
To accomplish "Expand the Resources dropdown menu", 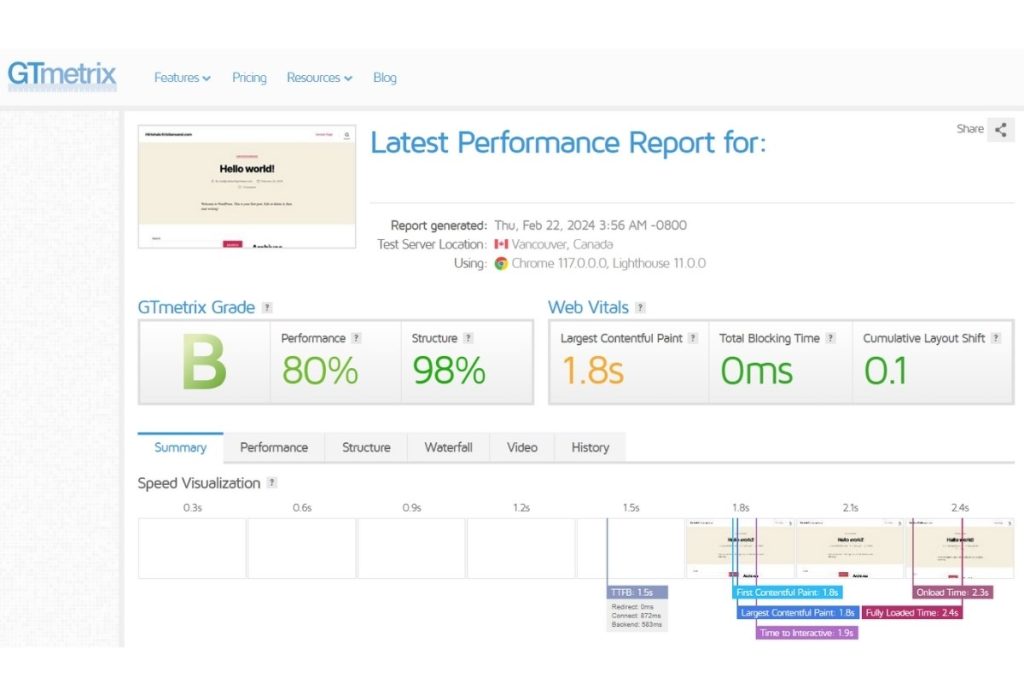I will click(319, 78).
